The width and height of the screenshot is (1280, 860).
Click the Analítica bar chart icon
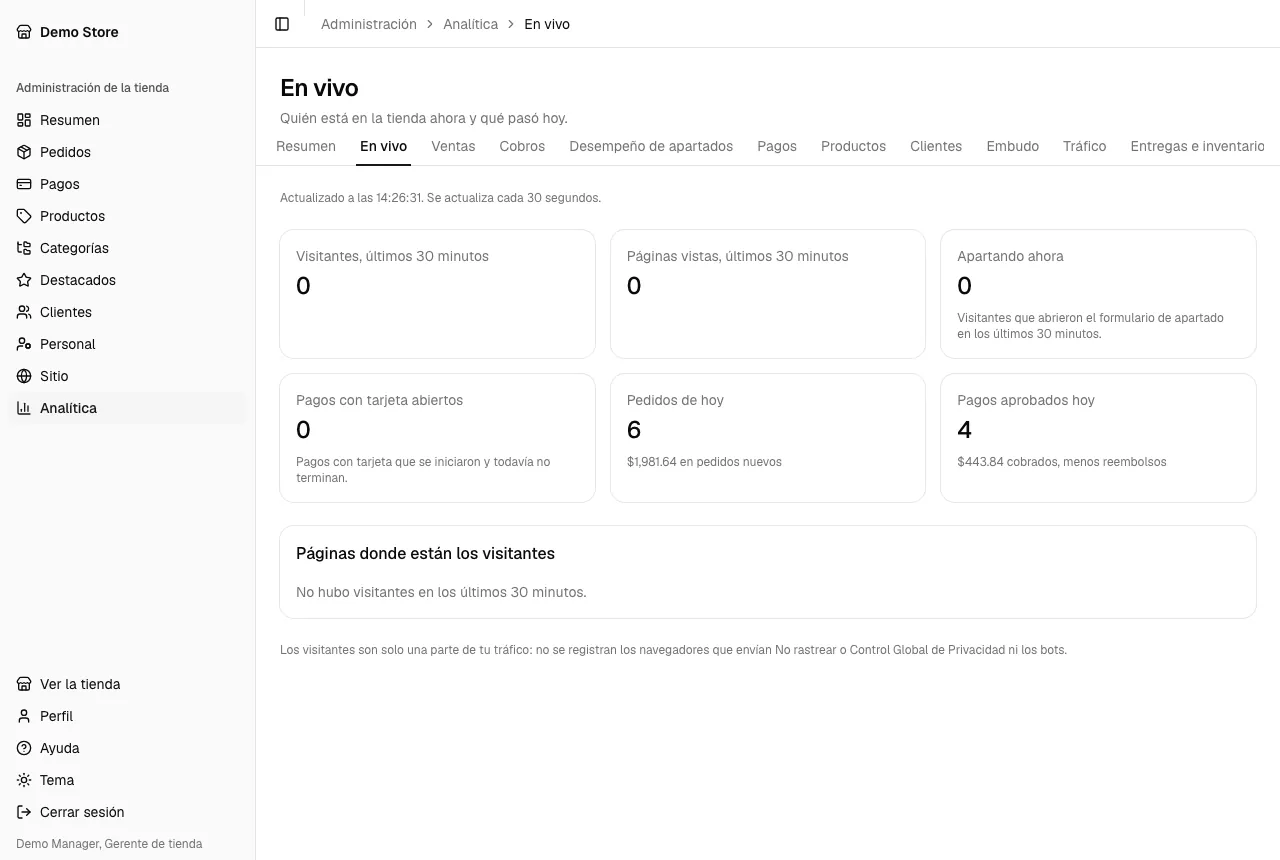tap(24, 408)
